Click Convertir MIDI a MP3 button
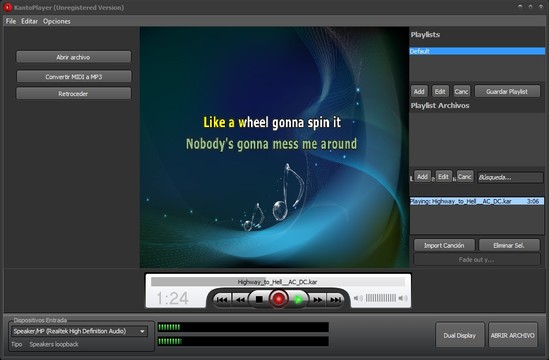The height and width of the screenshot is (360, 549). point(74,77)
